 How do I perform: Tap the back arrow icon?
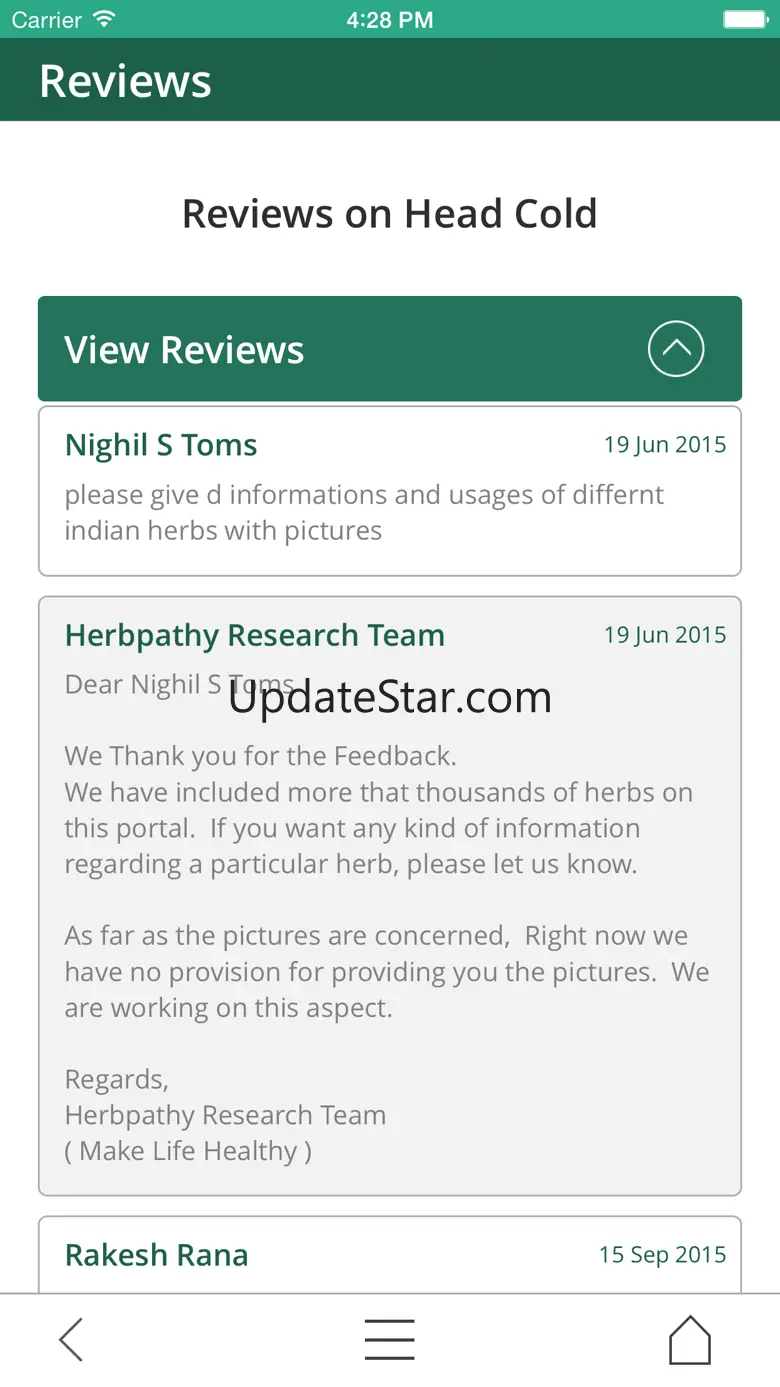tap(71, 1339)
